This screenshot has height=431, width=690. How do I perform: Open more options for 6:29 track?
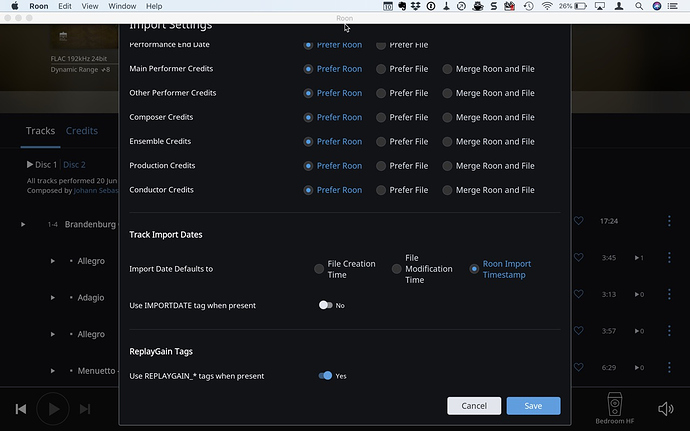(x=669, y=367)
